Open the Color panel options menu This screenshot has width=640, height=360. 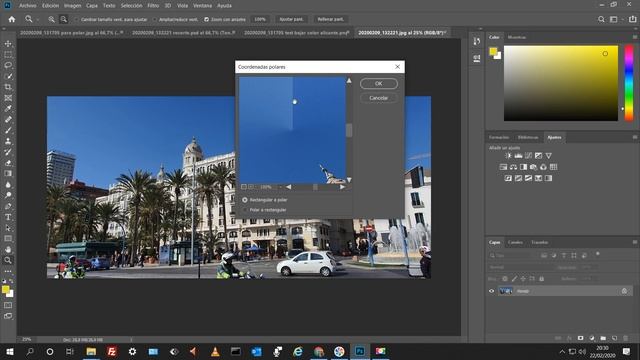635,37
